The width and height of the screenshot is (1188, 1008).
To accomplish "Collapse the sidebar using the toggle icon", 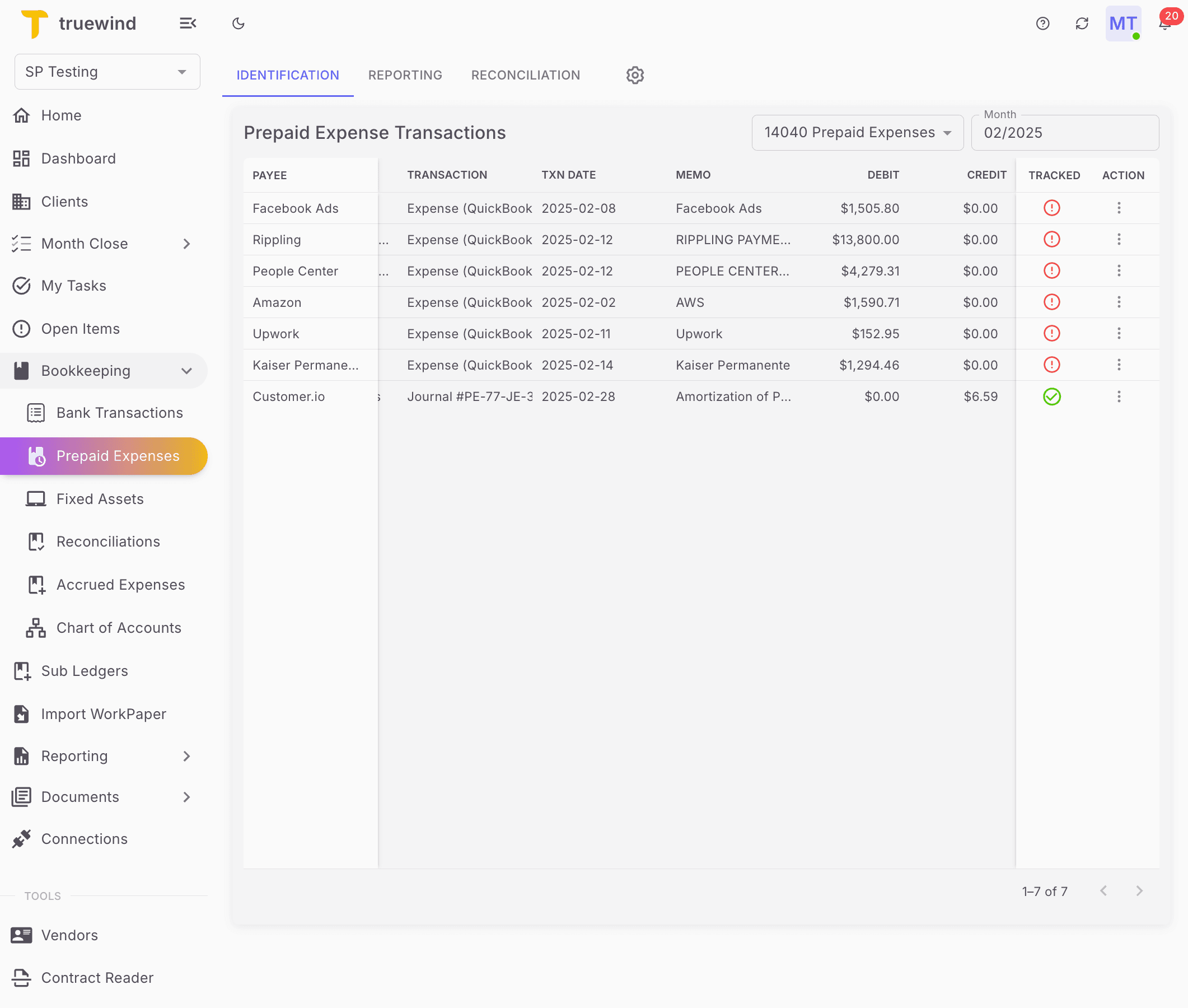I will click(188, 24).
